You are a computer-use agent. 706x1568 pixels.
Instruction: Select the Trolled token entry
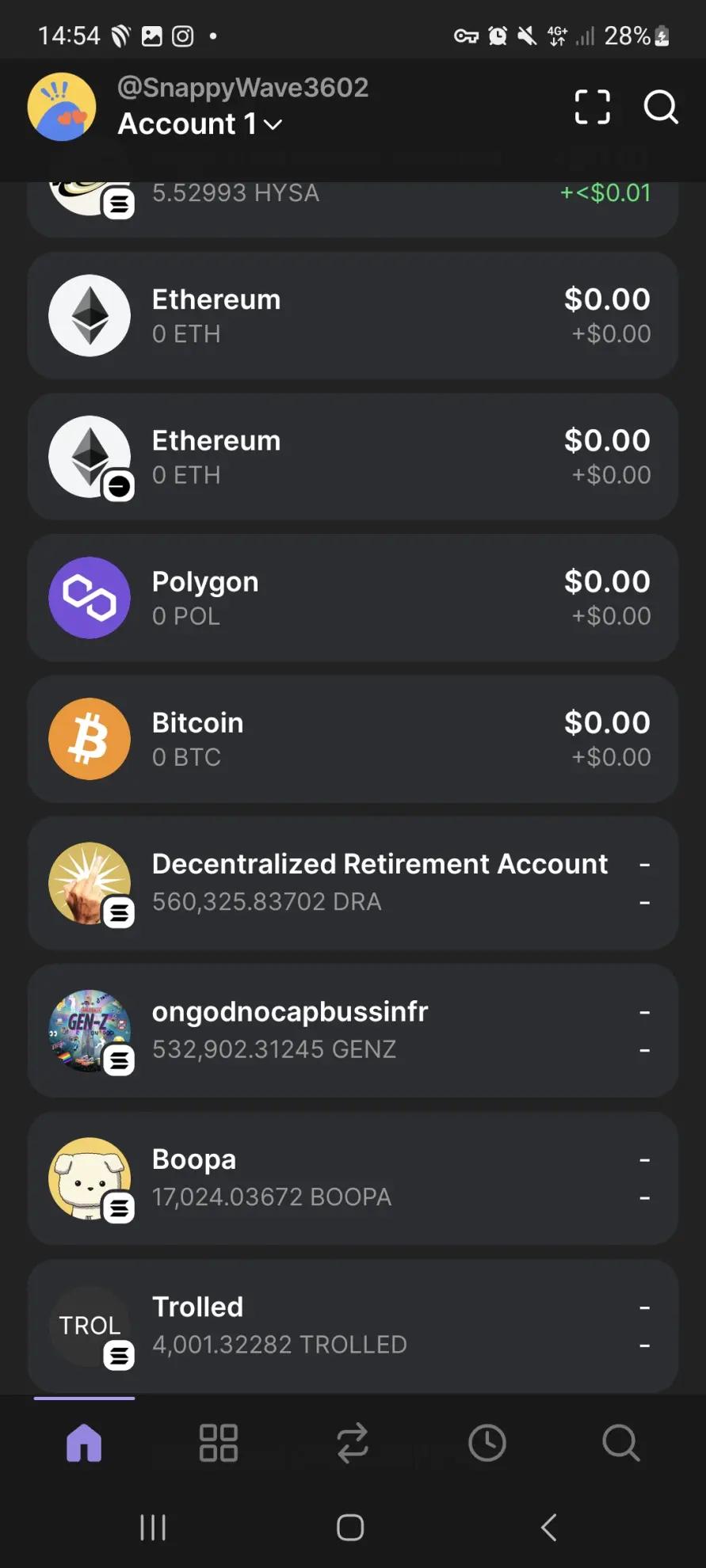pyautogui.click(x=353, y=1326)
